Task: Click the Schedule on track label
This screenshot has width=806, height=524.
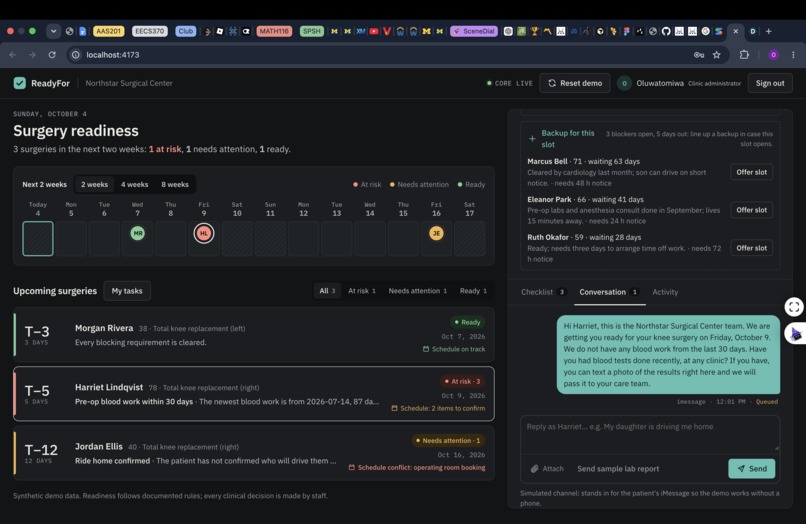Action: tap(454, 349)
